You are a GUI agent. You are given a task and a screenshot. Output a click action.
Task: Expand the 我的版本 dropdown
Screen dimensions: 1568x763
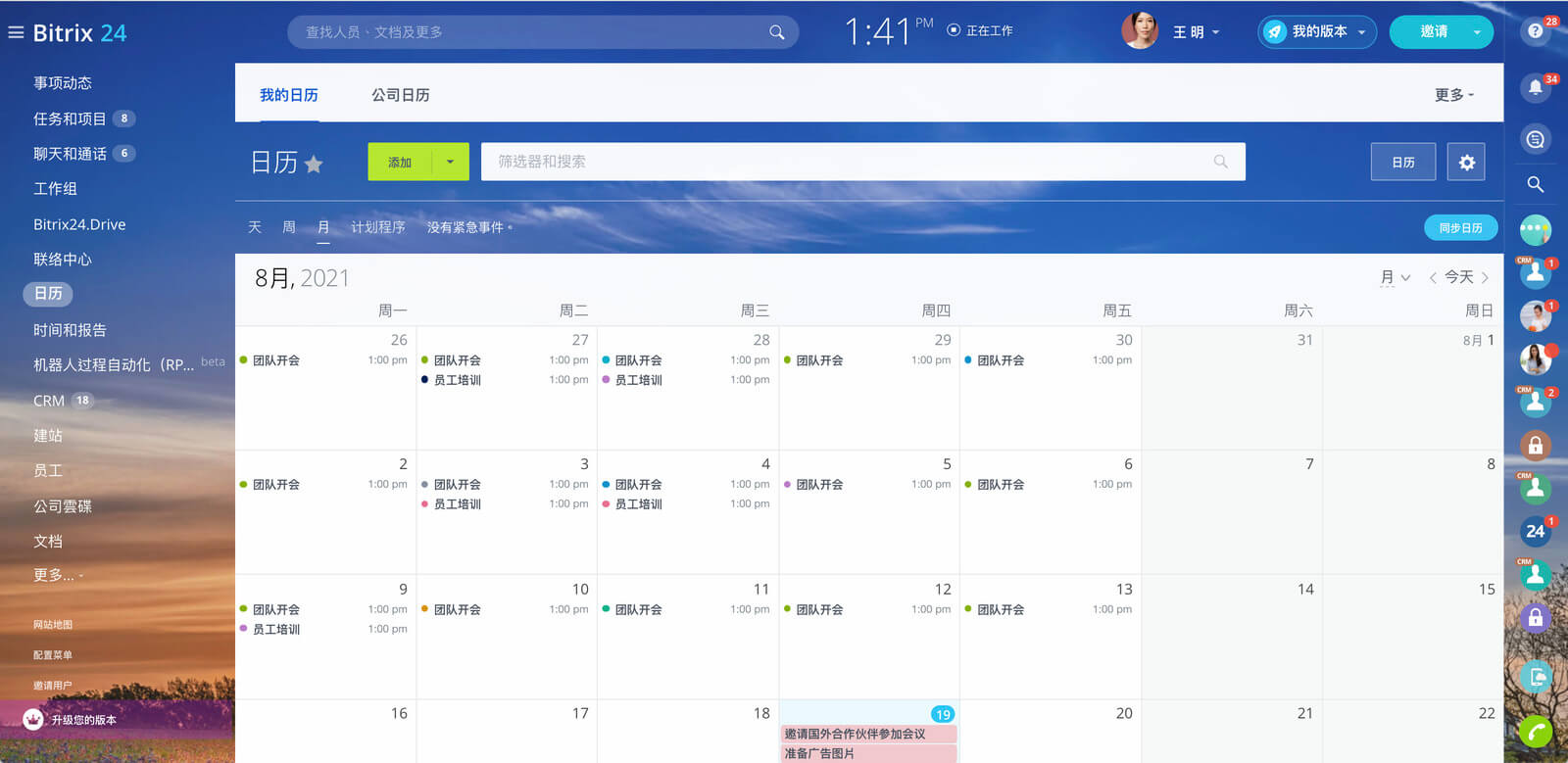click(x=1361, y=32)
